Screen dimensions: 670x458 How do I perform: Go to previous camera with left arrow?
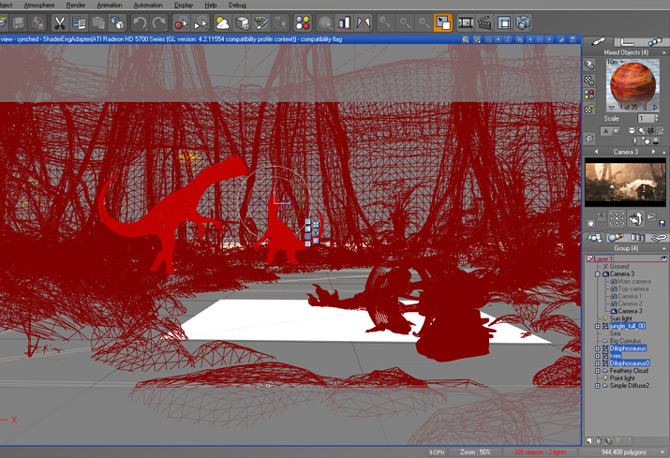point(597,152)
